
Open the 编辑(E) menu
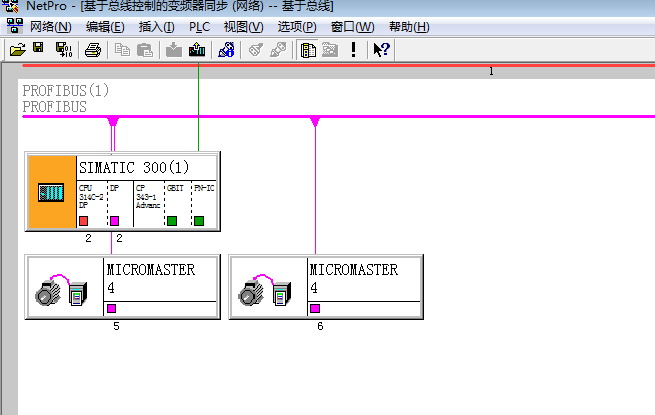[x=105, y=27]
